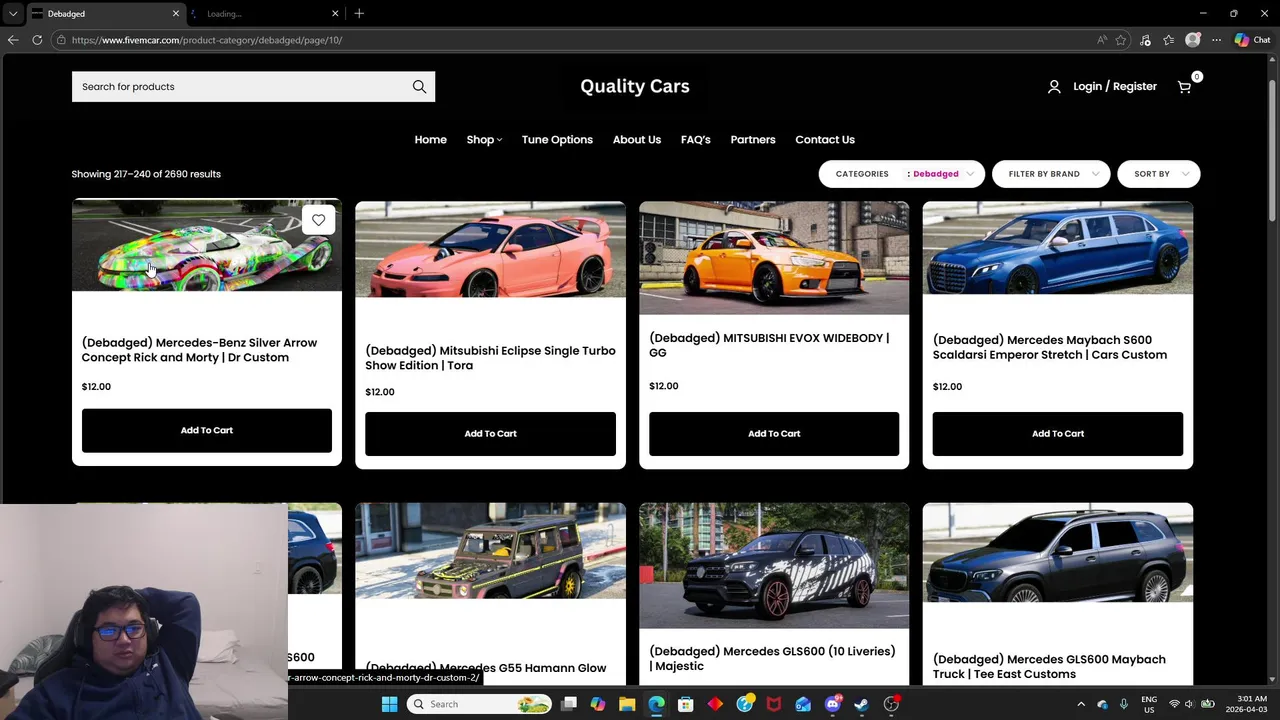1280x720 pixels.
Task: Click the Mercedes G55 Hamann thumbnail
Action: [x=490, y=551]
